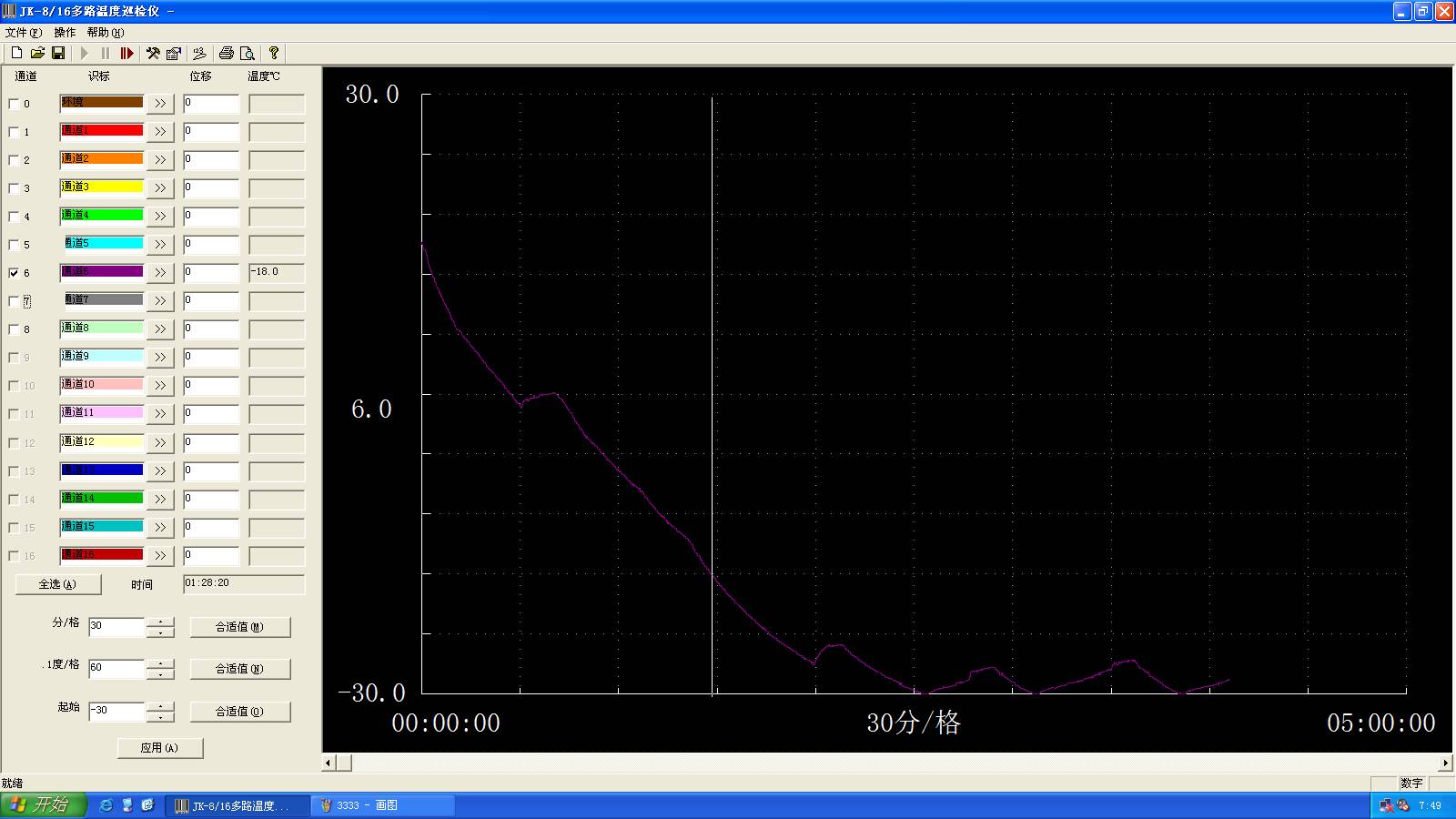Check the channel 3 checkbox
Image resolution: width=1456 pixels, height=819 pixels.
pyautogui.click(x=14, y=188)
